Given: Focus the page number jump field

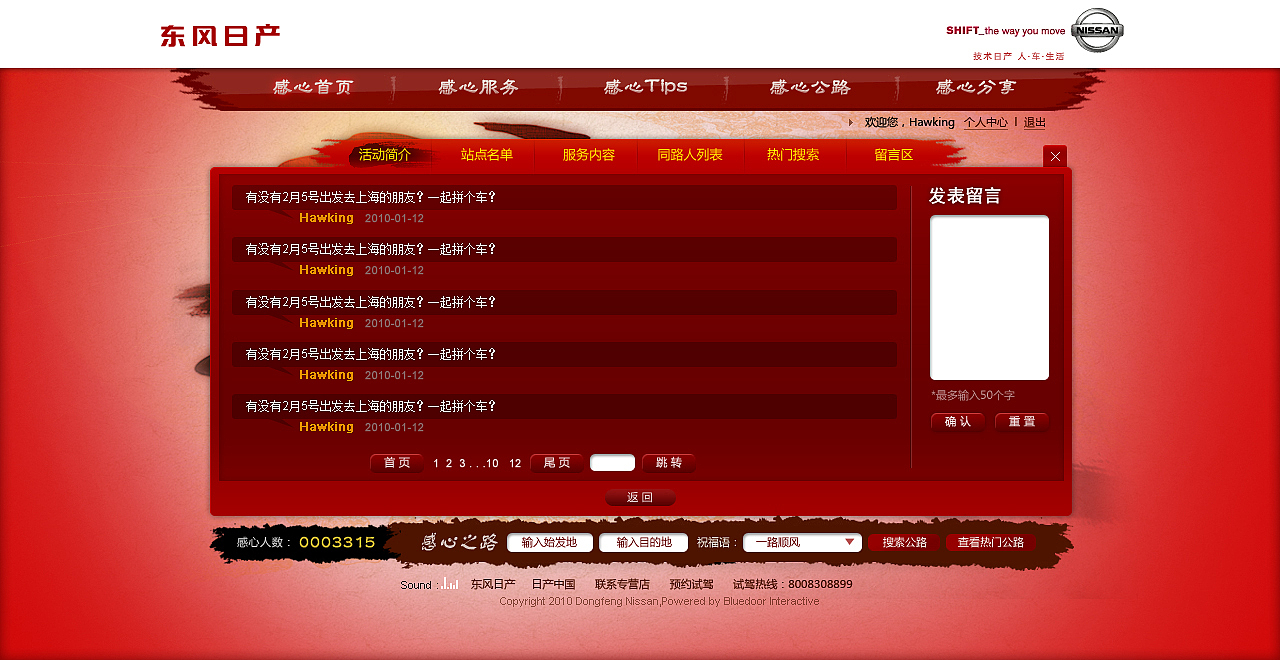Looking at the screenshot, I should pyautogui.click(x=613, y=463).
